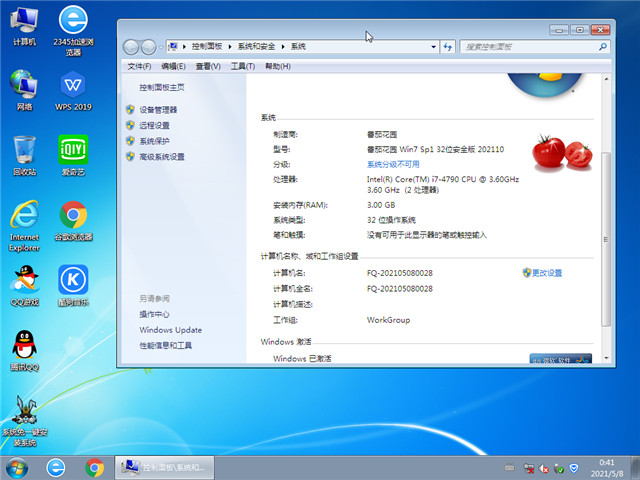The image size is (640, 480).
Task: Open the 帮助(H) menu
Action: pyautogui.click(x=278, y=66)
